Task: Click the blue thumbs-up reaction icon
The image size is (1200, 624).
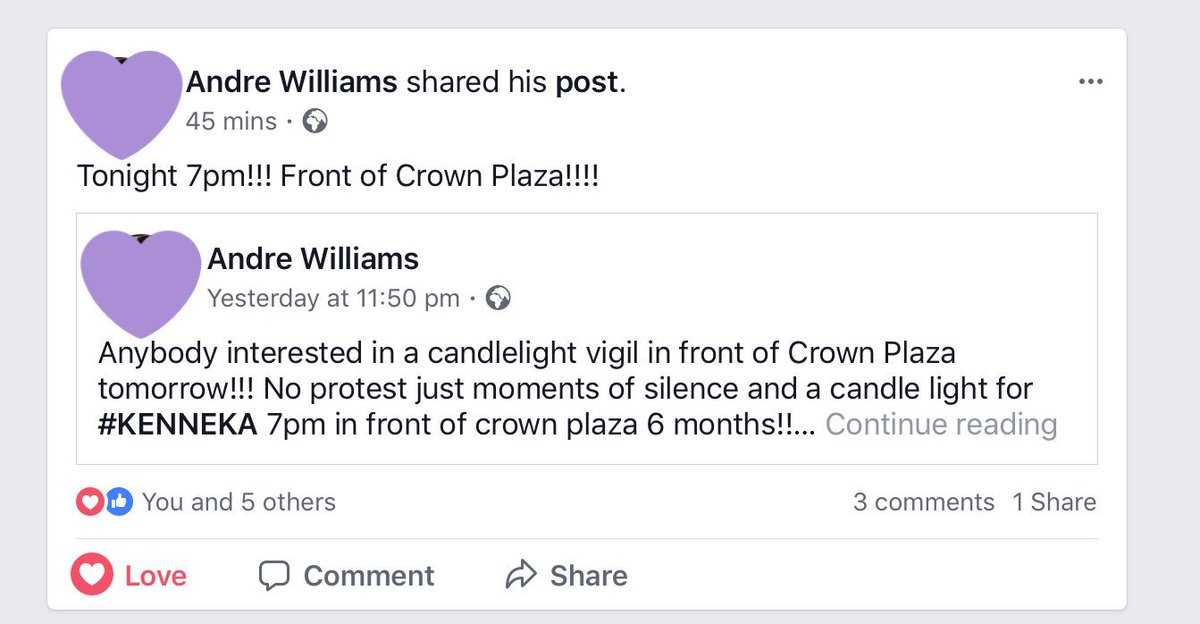Action: [x=118, y=502]
